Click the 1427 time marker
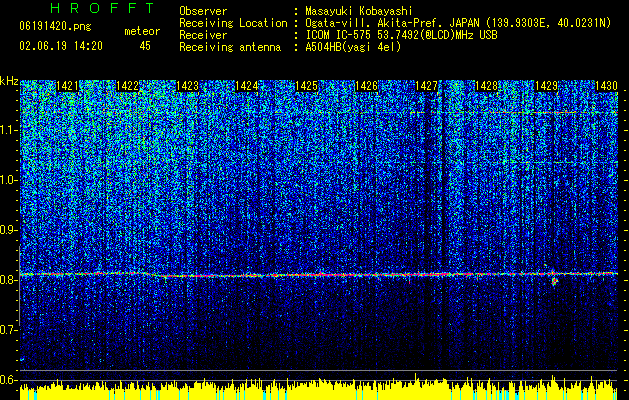Screen dimensions: 629x400 [x=426, y=86]
